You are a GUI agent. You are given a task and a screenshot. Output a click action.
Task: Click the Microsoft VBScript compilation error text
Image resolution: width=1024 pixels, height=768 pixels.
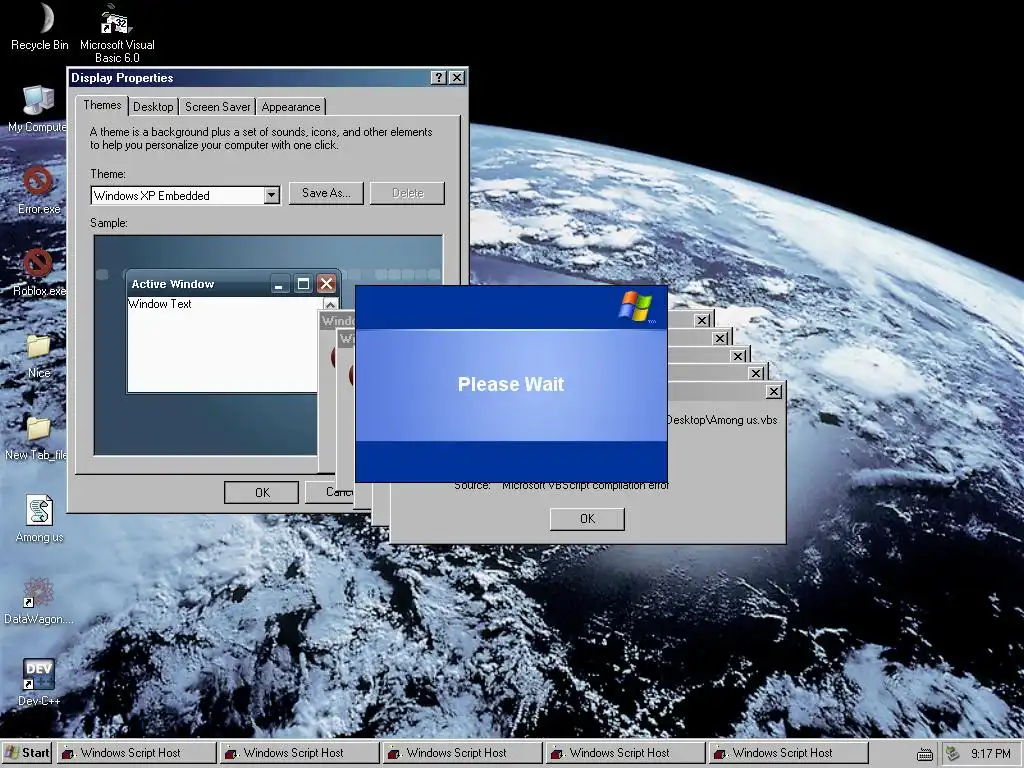click(585, 485)
